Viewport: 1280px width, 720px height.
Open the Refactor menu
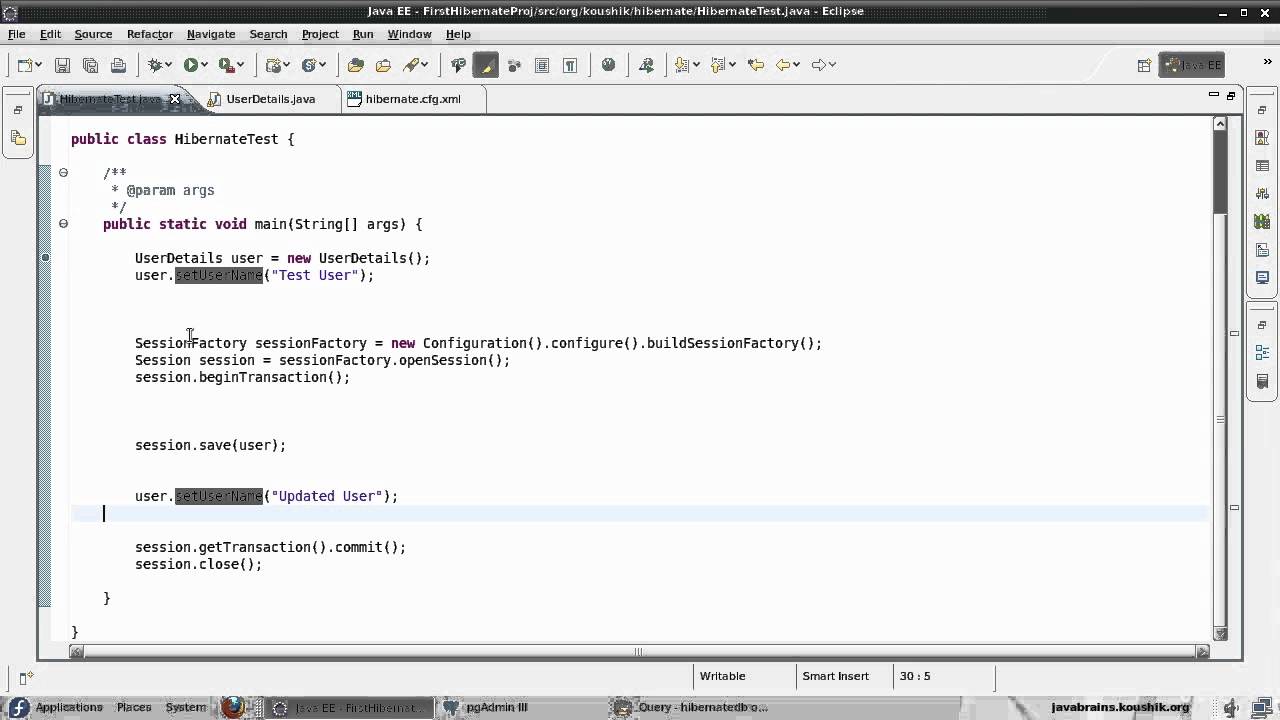(x=149, y=34)
